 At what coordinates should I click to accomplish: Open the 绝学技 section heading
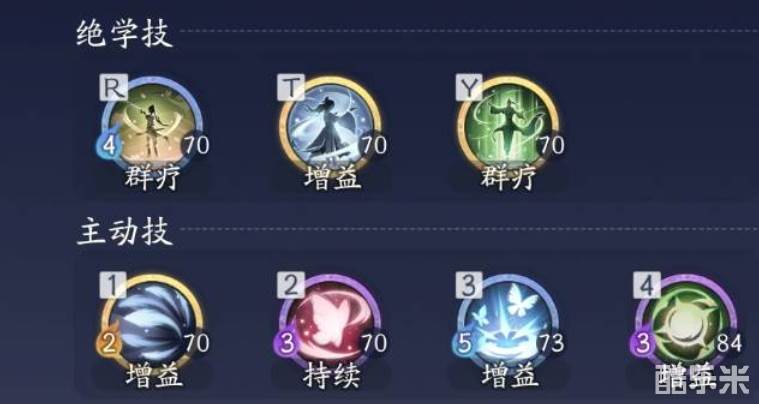coord(124,34)
